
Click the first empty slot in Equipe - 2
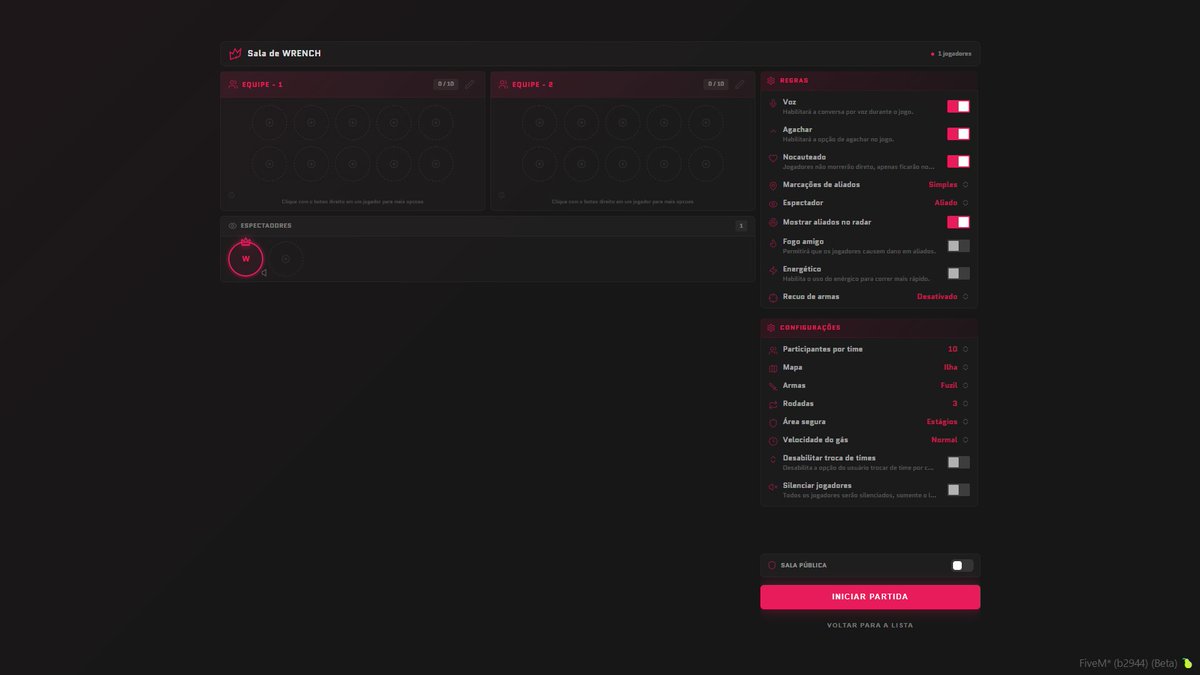click(x=539, y=122)
